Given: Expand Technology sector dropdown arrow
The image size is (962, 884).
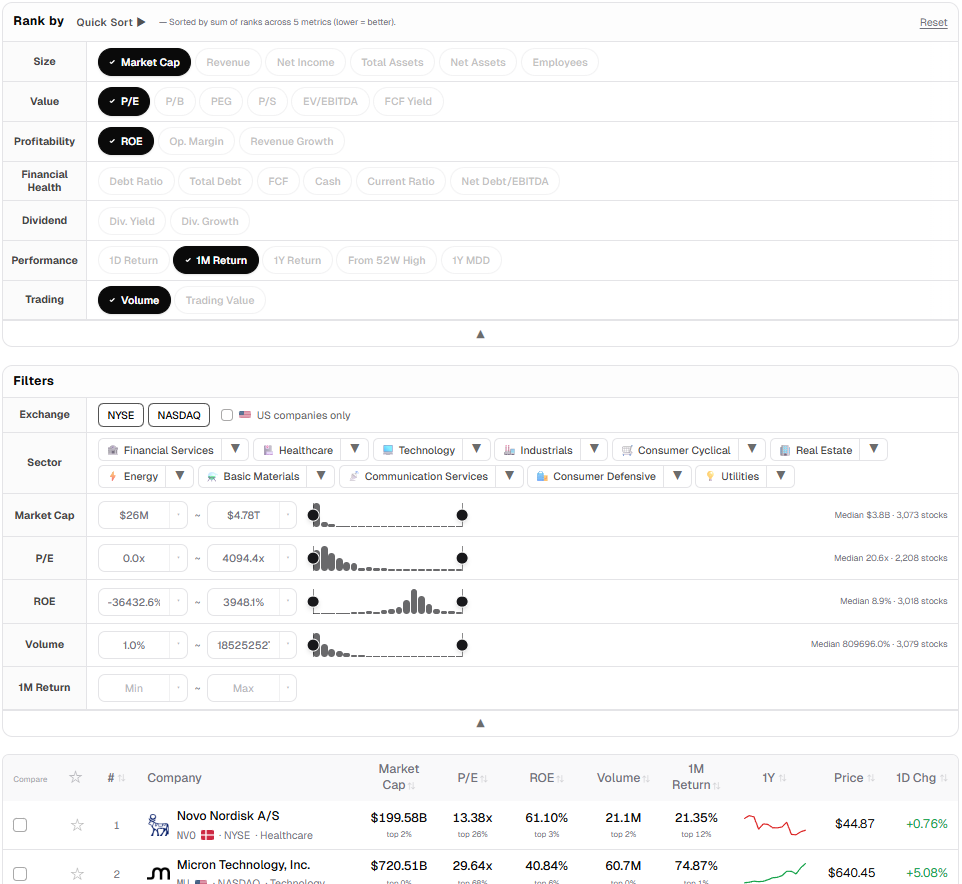Looking at the screenshot, I should point(476,449).
